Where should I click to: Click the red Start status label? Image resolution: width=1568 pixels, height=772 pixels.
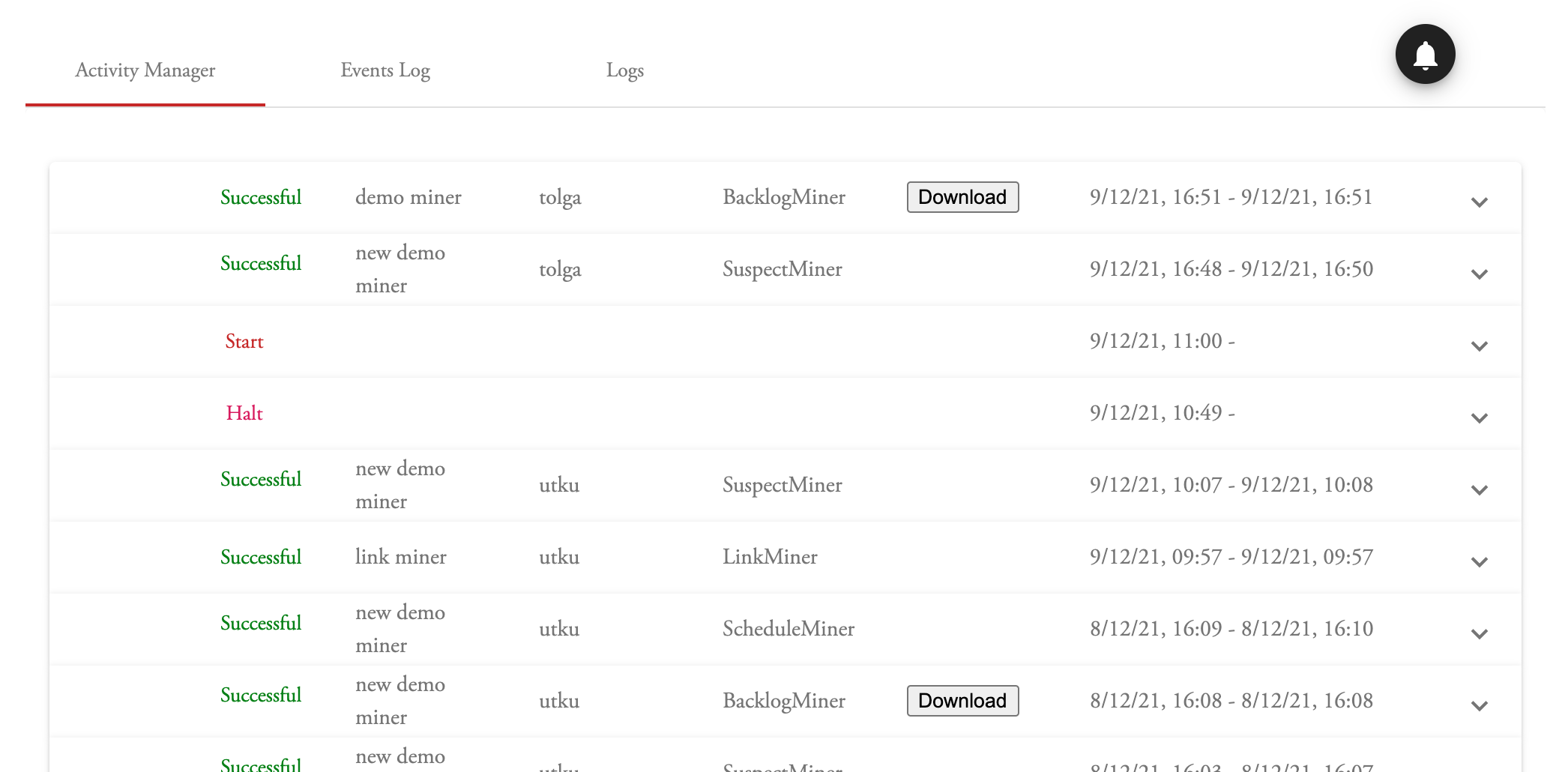pos(244,342)
